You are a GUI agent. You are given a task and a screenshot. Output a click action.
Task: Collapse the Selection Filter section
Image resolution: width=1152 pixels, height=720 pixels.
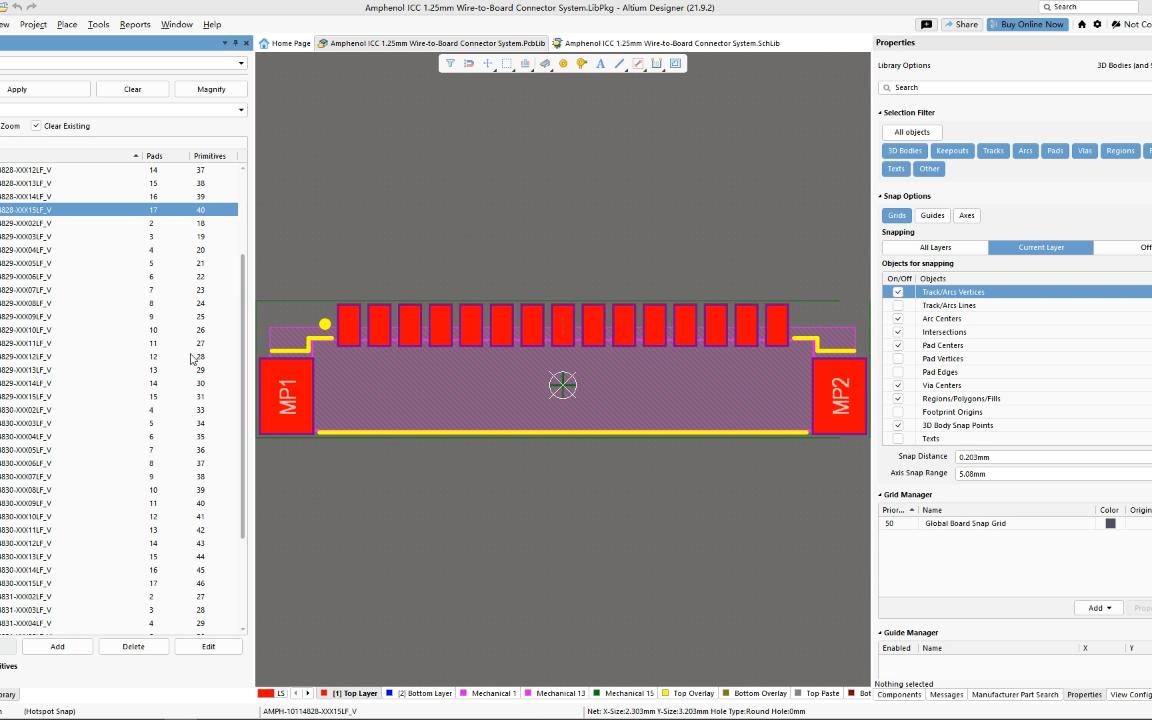pos(880,113)
